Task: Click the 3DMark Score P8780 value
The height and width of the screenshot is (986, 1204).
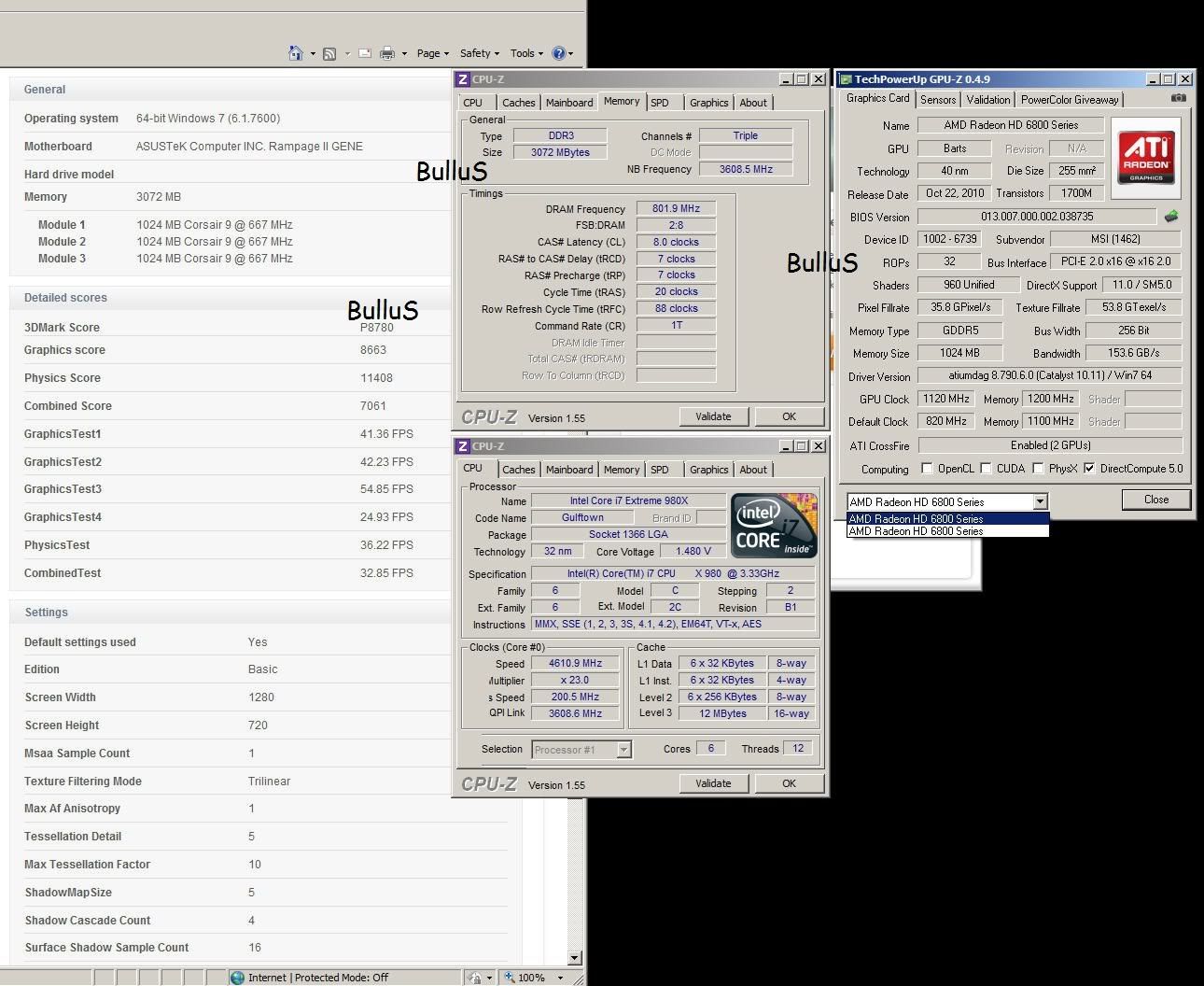Action: pyautogui.click(x=377, y=328)
